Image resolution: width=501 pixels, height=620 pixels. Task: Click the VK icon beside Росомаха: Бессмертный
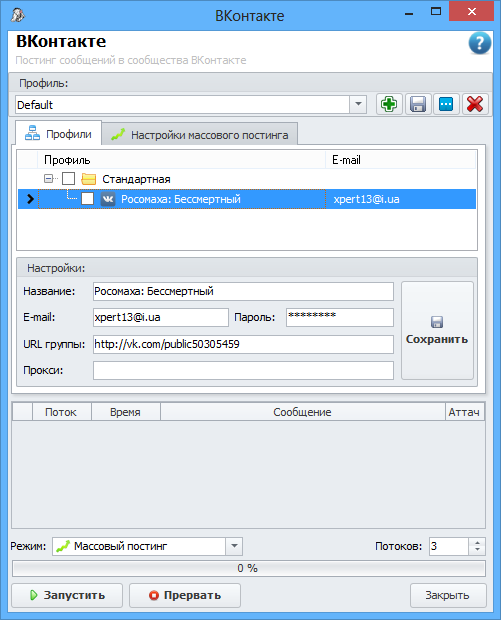(108, 199)
